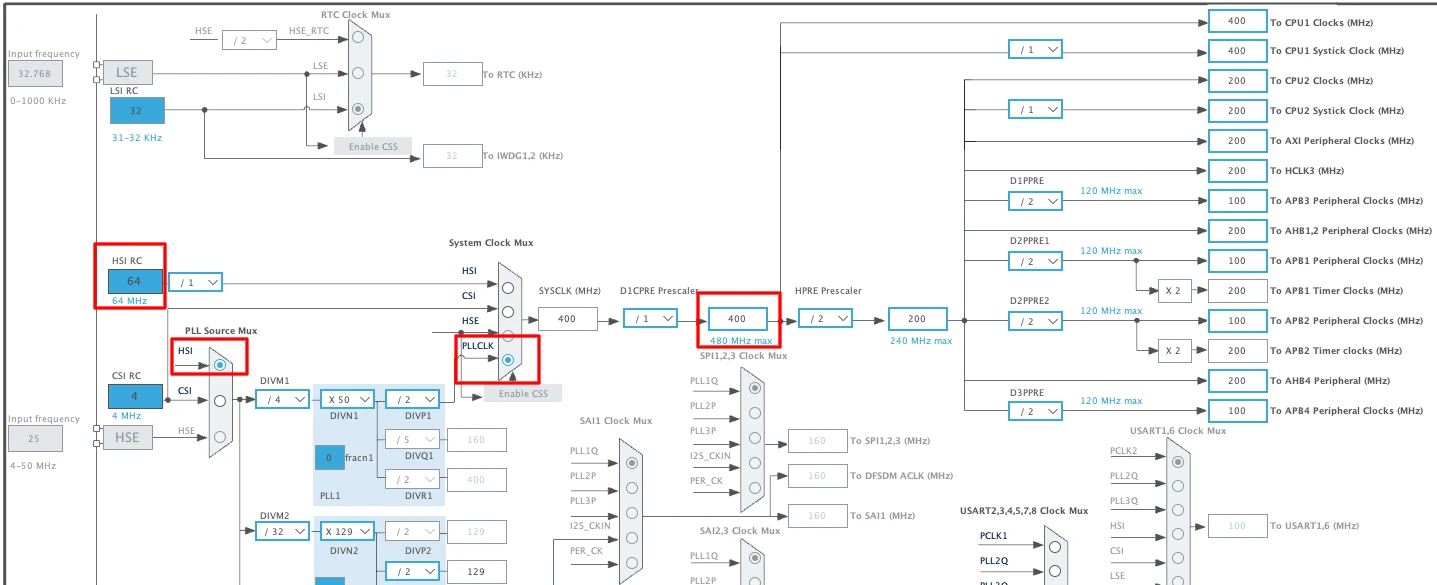The image size is (1437, 585).
Task: Select CSI in System Clock Mux
Action: click(508, 311)
